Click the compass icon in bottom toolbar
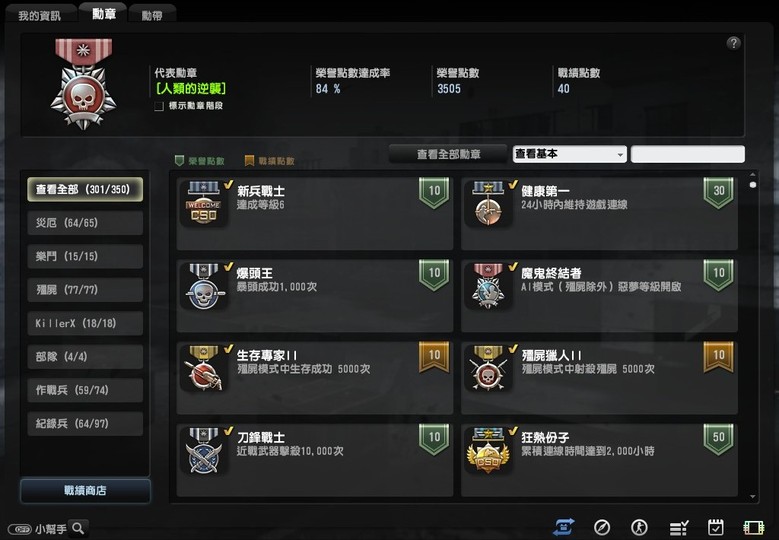 coord(602,527)
